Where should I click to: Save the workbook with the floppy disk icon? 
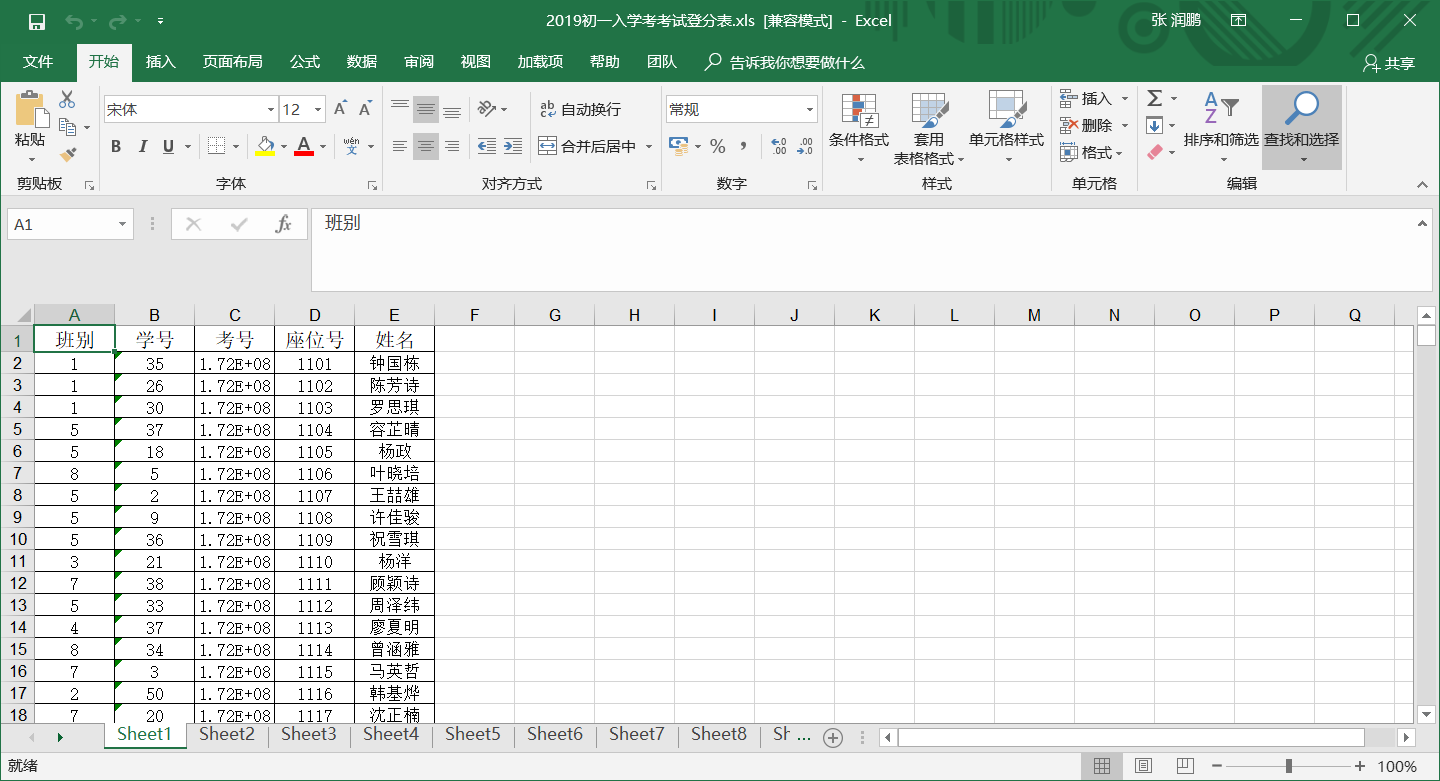[37, 21]
